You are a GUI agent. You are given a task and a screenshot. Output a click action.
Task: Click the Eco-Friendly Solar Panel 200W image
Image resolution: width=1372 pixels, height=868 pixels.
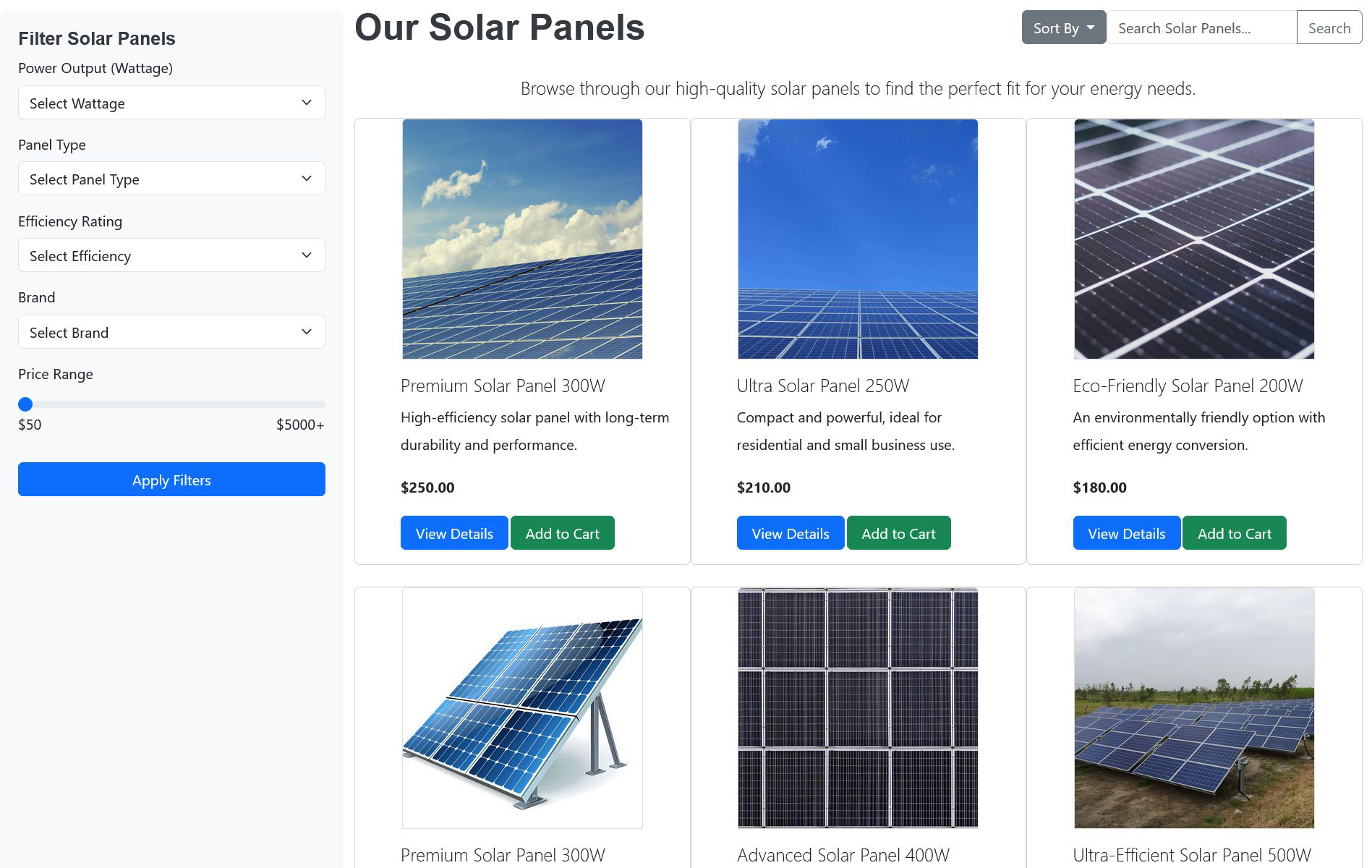tap(1194, 239)
